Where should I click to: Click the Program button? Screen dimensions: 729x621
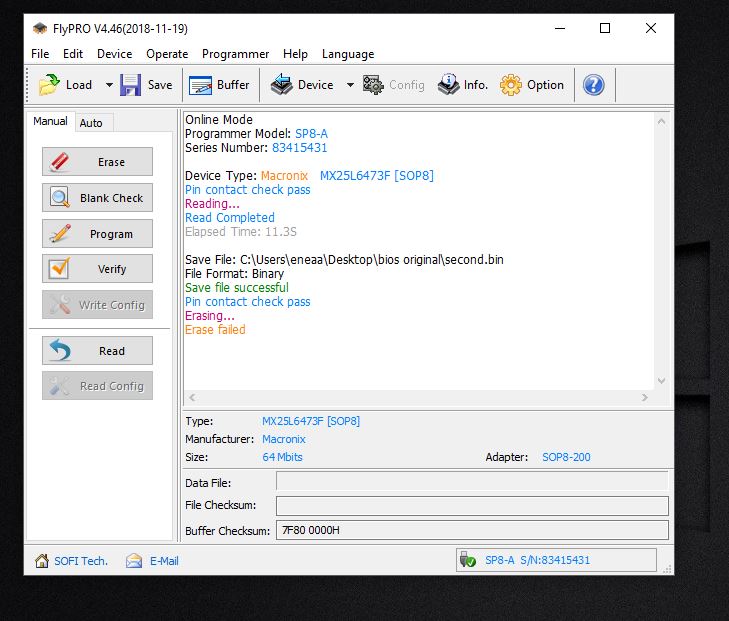pos(97,233)
